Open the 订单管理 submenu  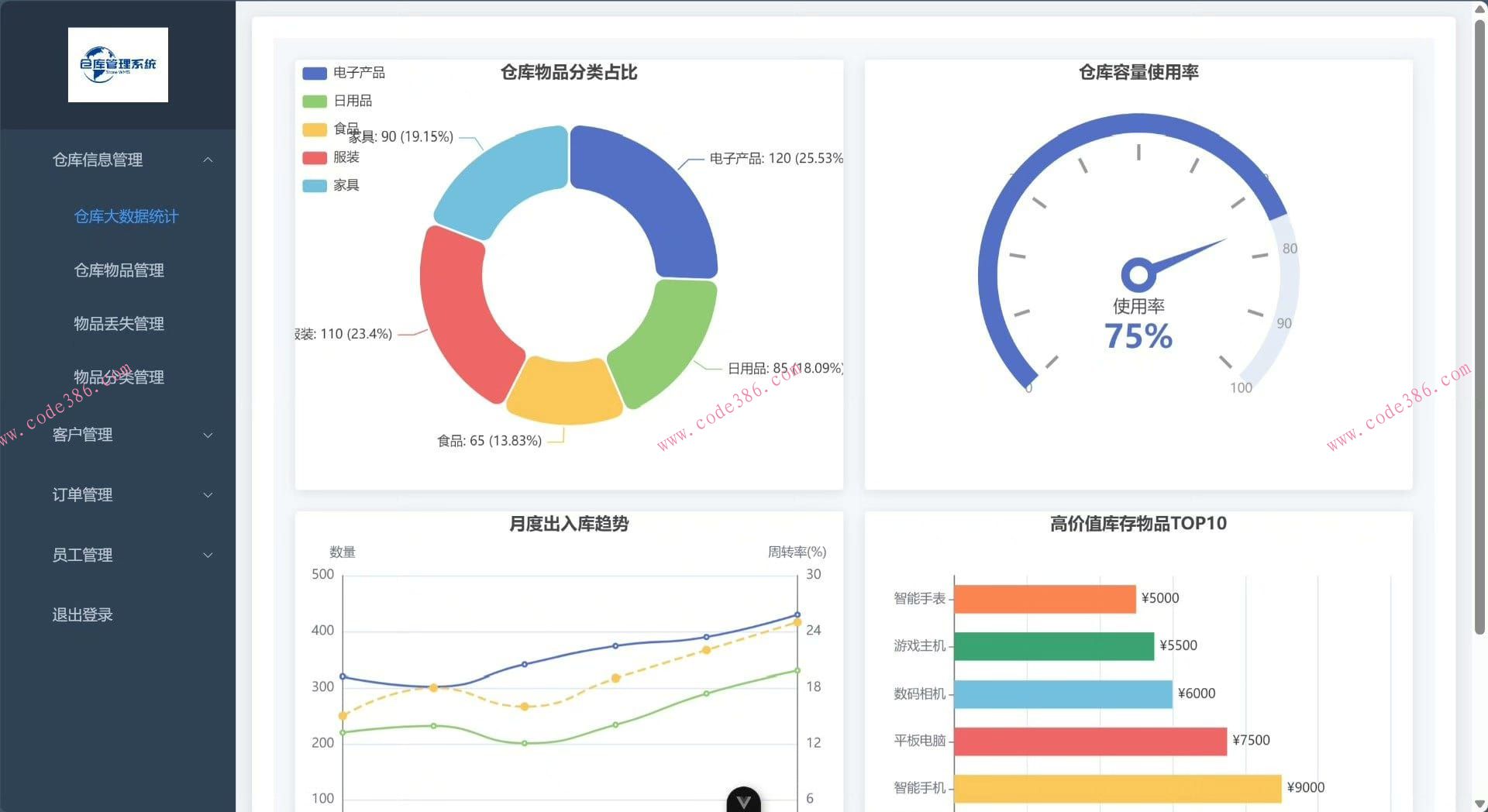(118, 494)
